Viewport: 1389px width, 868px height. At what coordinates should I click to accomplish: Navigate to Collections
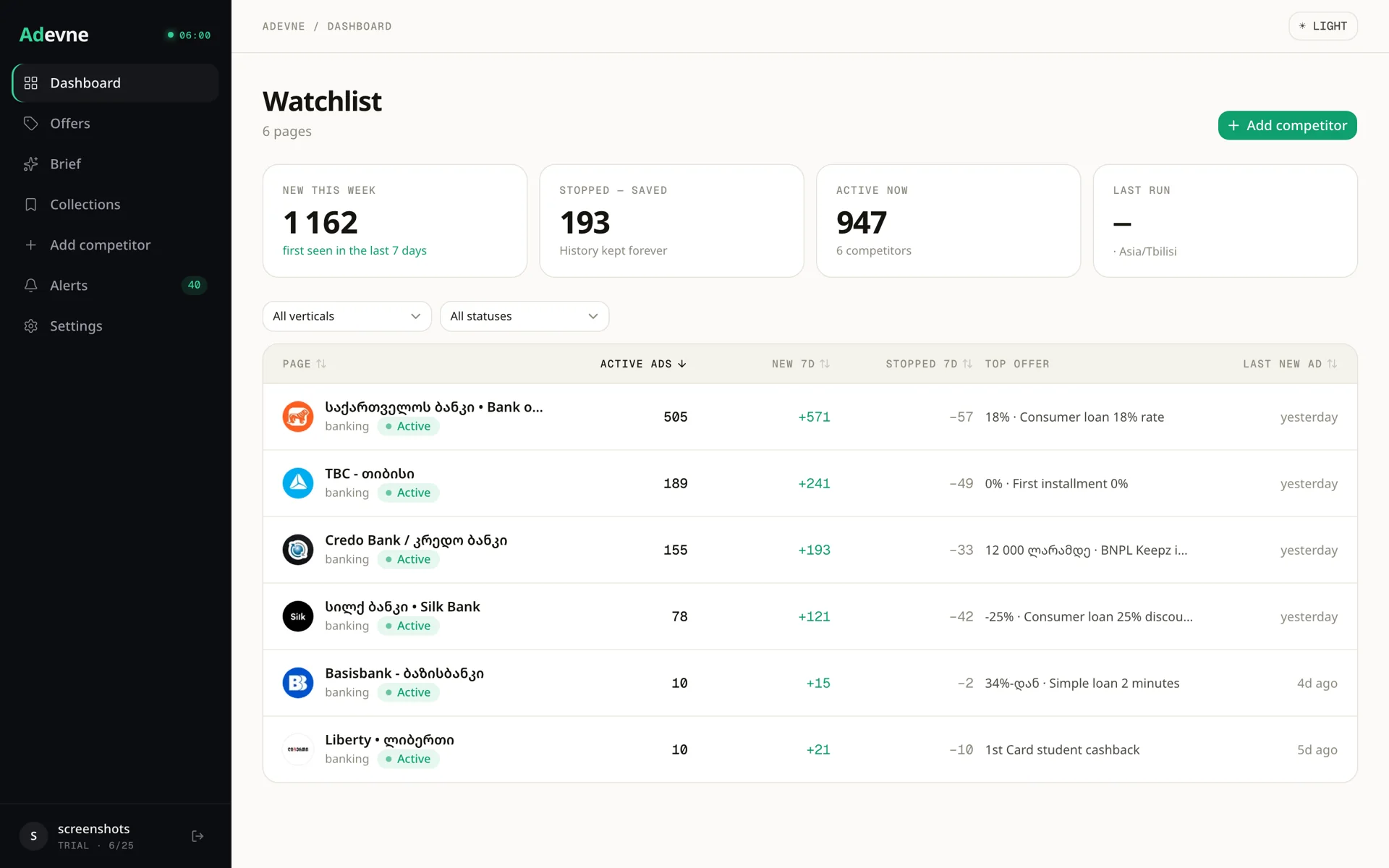[x=116, y=205]
